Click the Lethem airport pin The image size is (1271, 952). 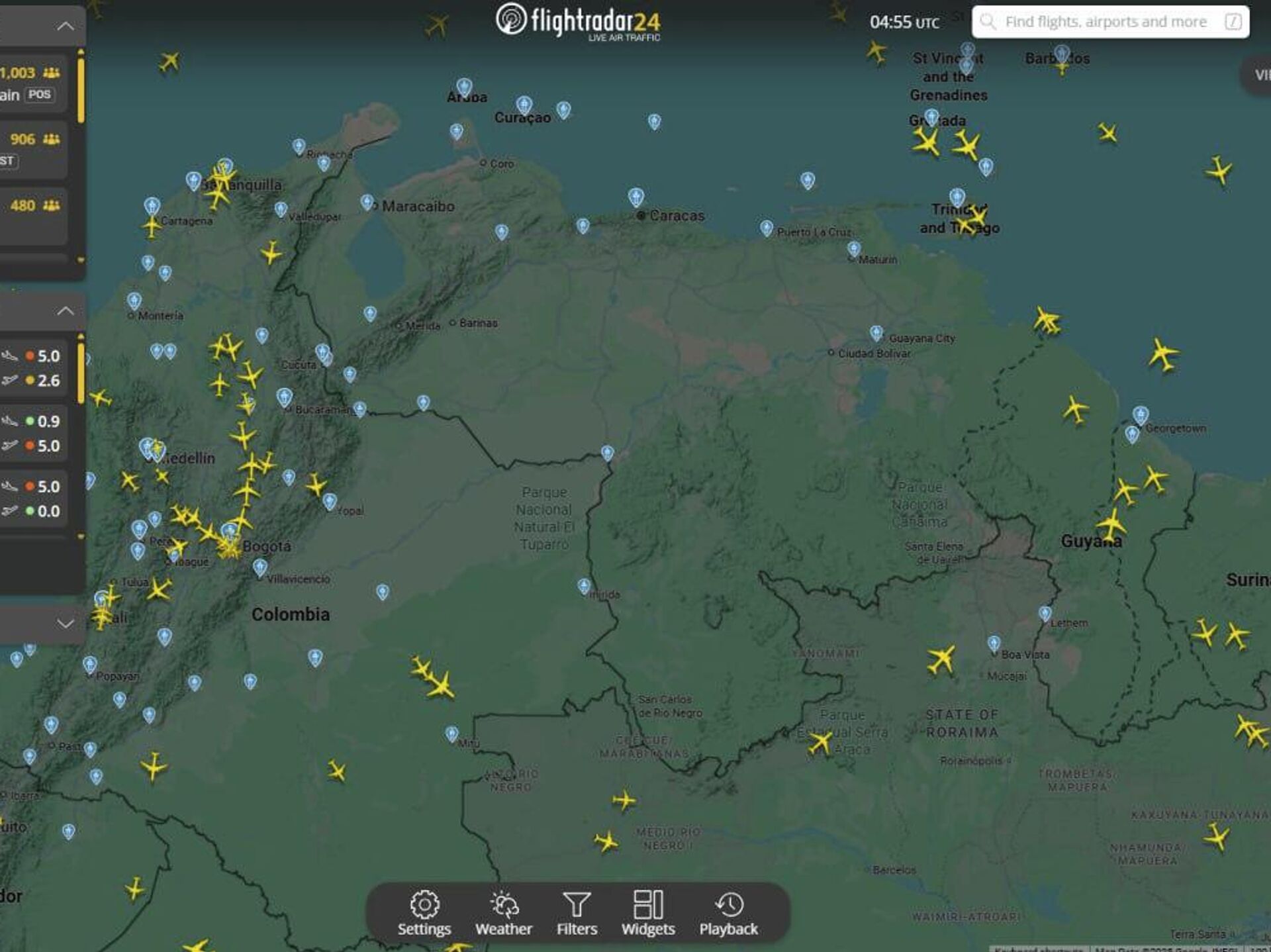1045,614
